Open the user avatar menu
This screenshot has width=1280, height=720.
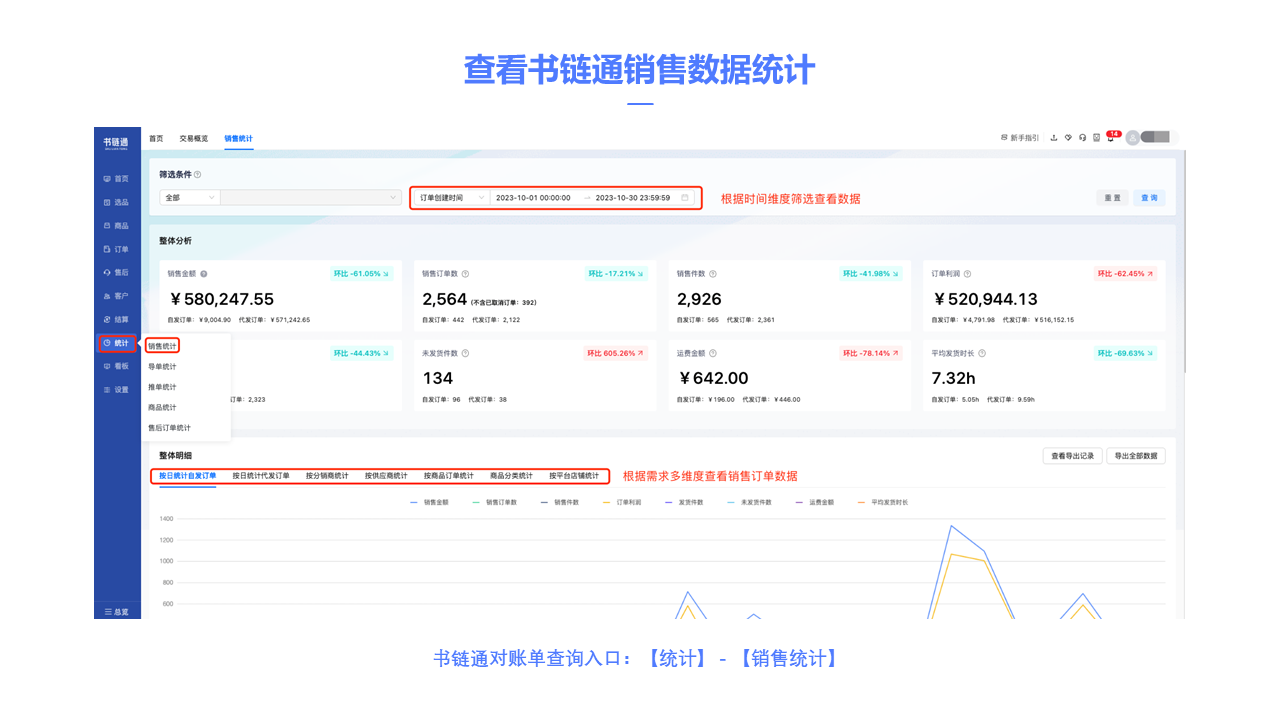pos(1133,138)
